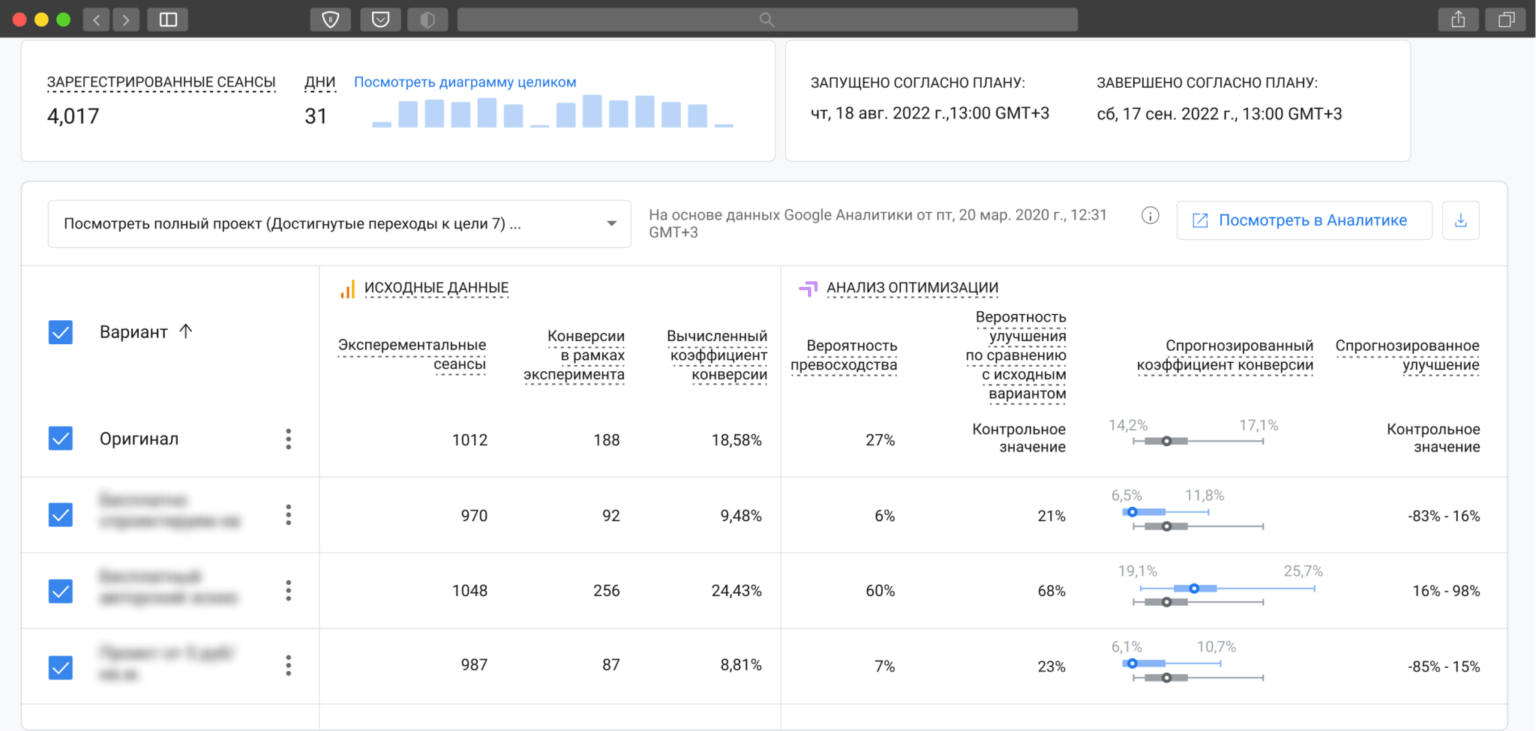Viewport: 1536px width, 731px height.
Task: Click the browser address search field
Action: 767,19
